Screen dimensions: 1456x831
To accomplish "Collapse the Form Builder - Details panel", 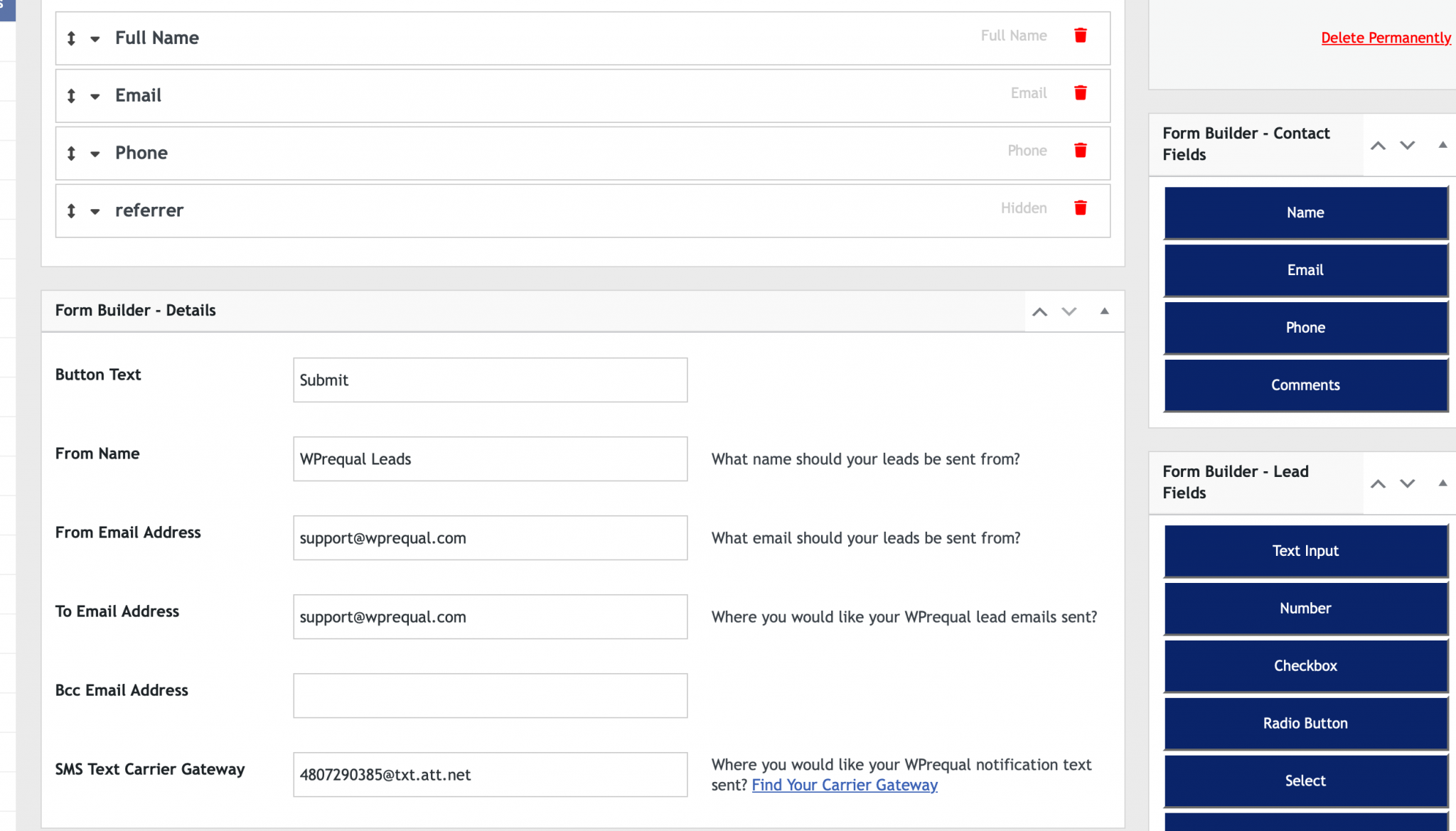I will pos(1104,311).
